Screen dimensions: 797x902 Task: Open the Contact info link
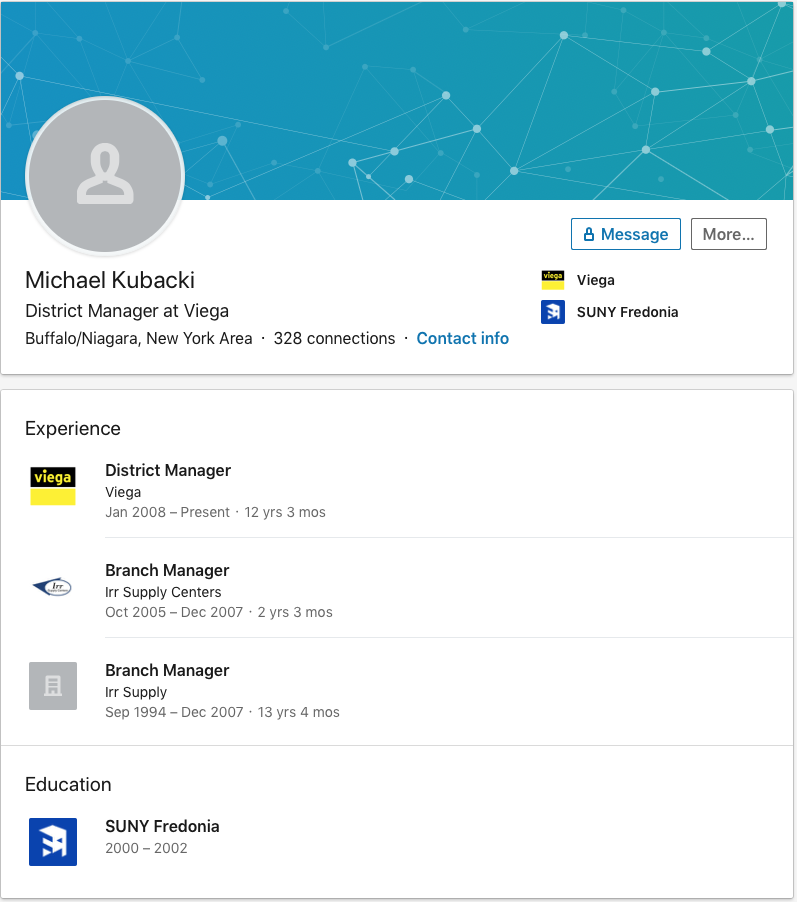[x=462, y=338]
